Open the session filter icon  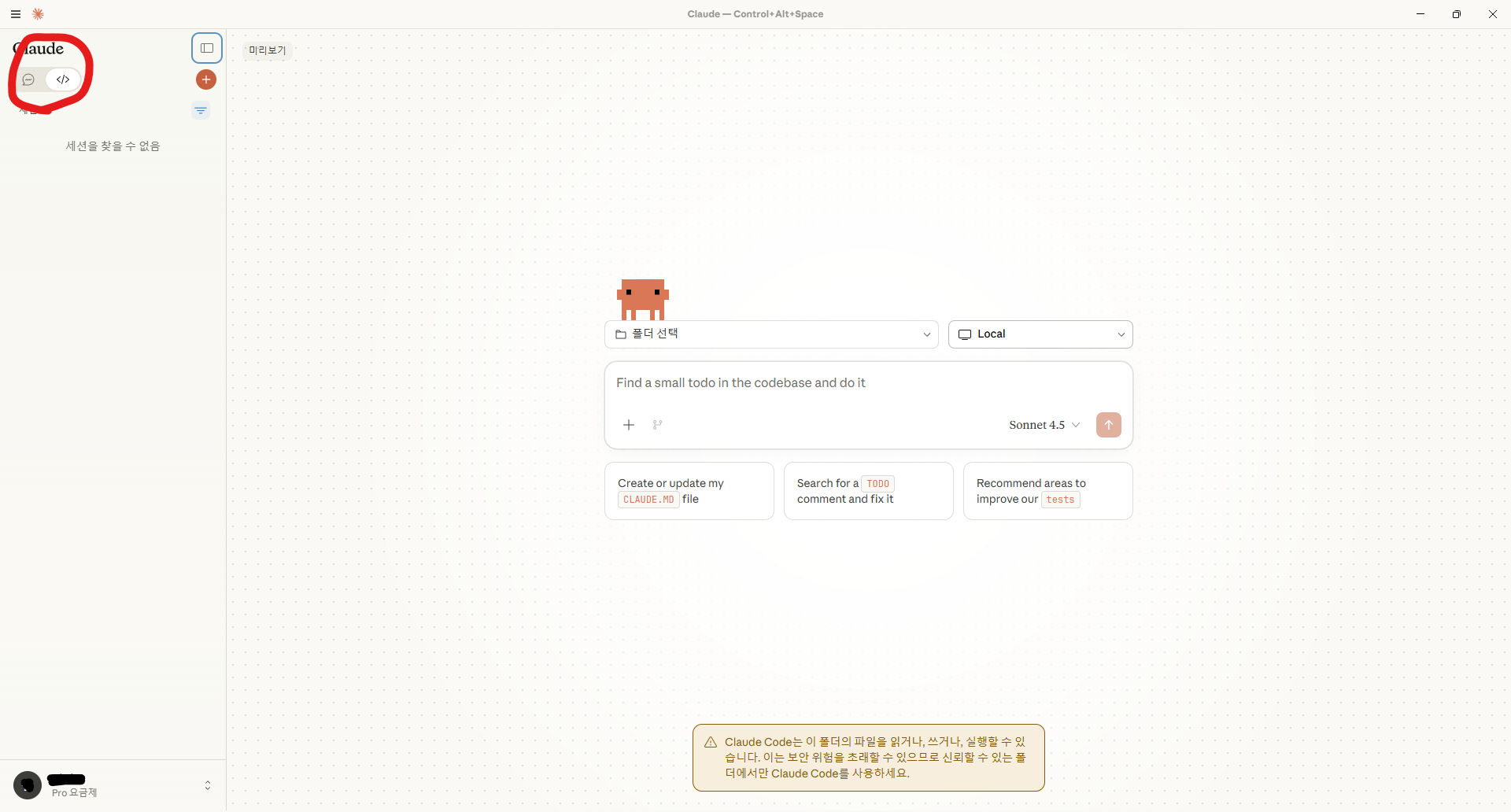pos(201,111)
